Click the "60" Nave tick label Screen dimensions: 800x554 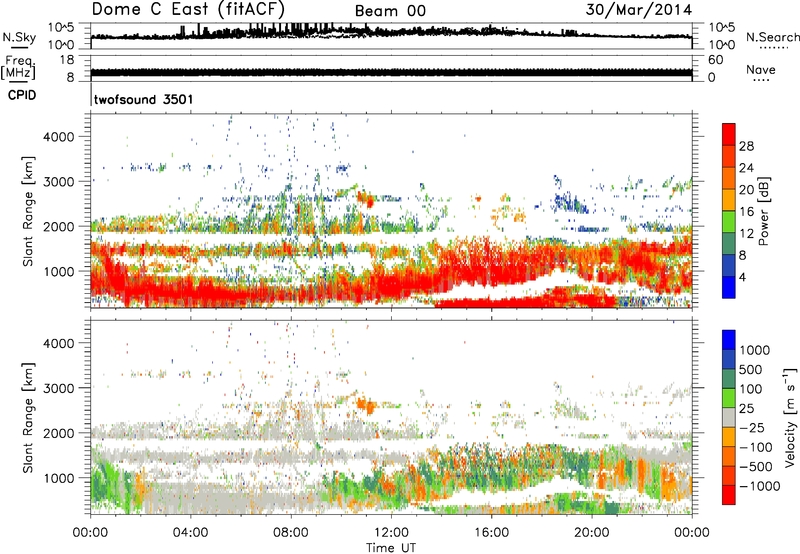pyautogui.click(x=715, y=60)
